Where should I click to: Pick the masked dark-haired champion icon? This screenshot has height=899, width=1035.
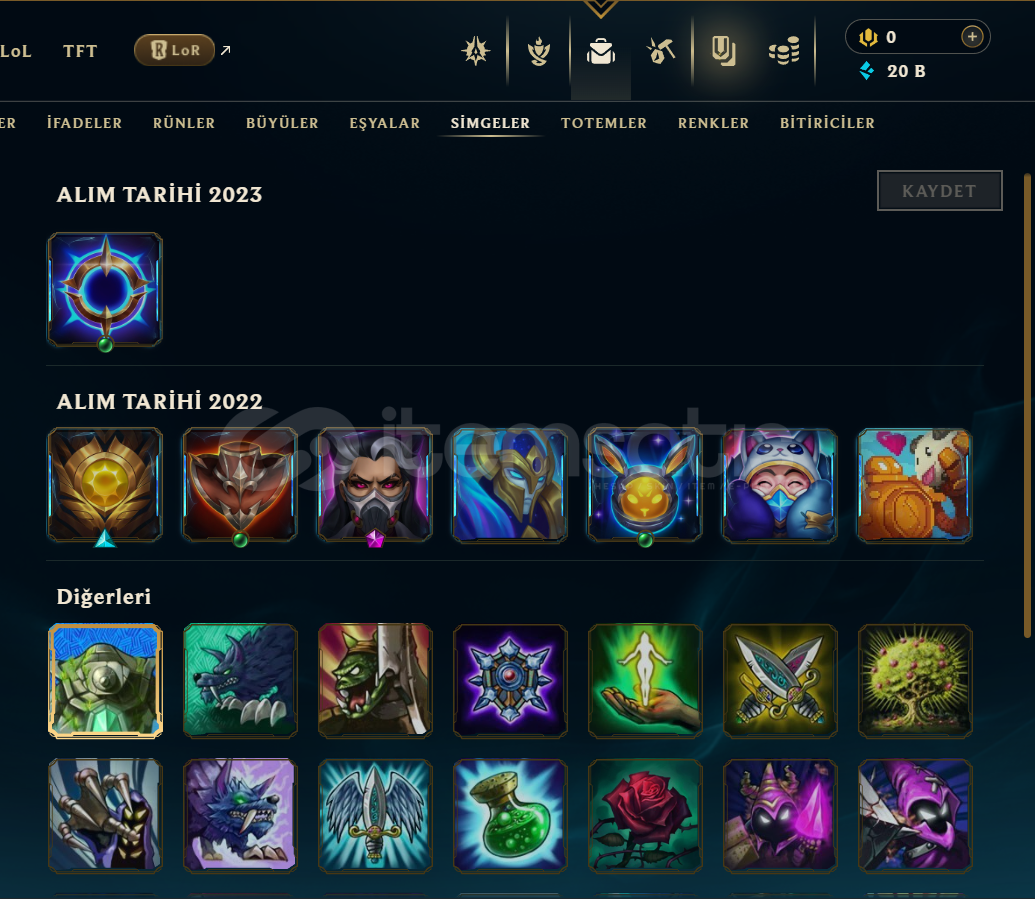[375, 484]
